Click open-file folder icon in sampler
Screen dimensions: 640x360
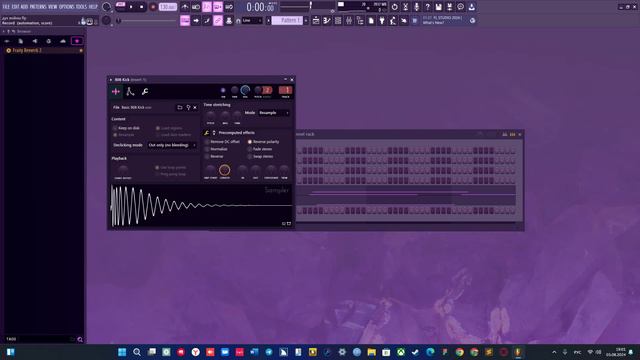tap(180, 107)
